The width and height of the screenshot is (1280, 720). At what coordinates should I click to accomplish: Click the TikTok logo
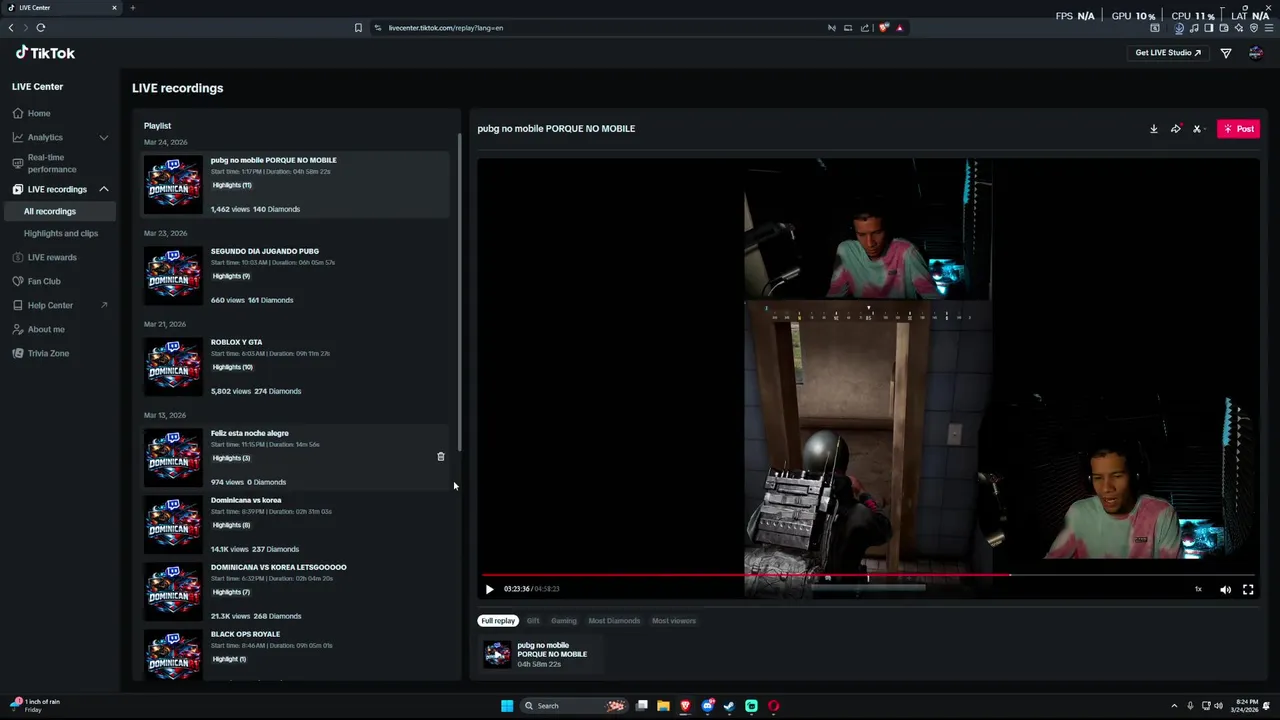tap(45, 53)
